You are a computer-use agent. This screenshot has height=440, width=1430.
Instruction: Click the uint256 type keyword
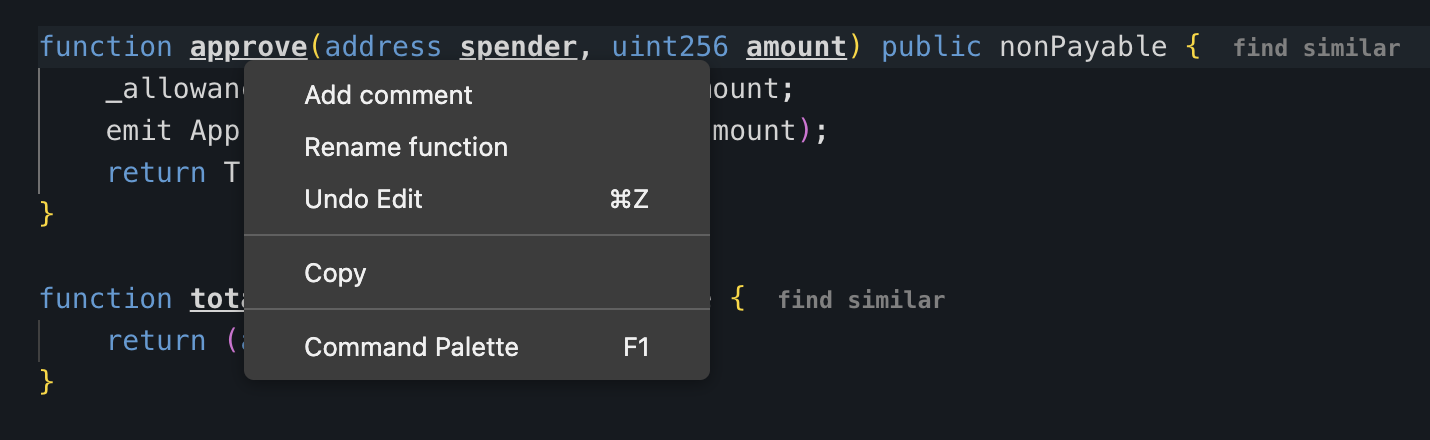click(670, 47)
